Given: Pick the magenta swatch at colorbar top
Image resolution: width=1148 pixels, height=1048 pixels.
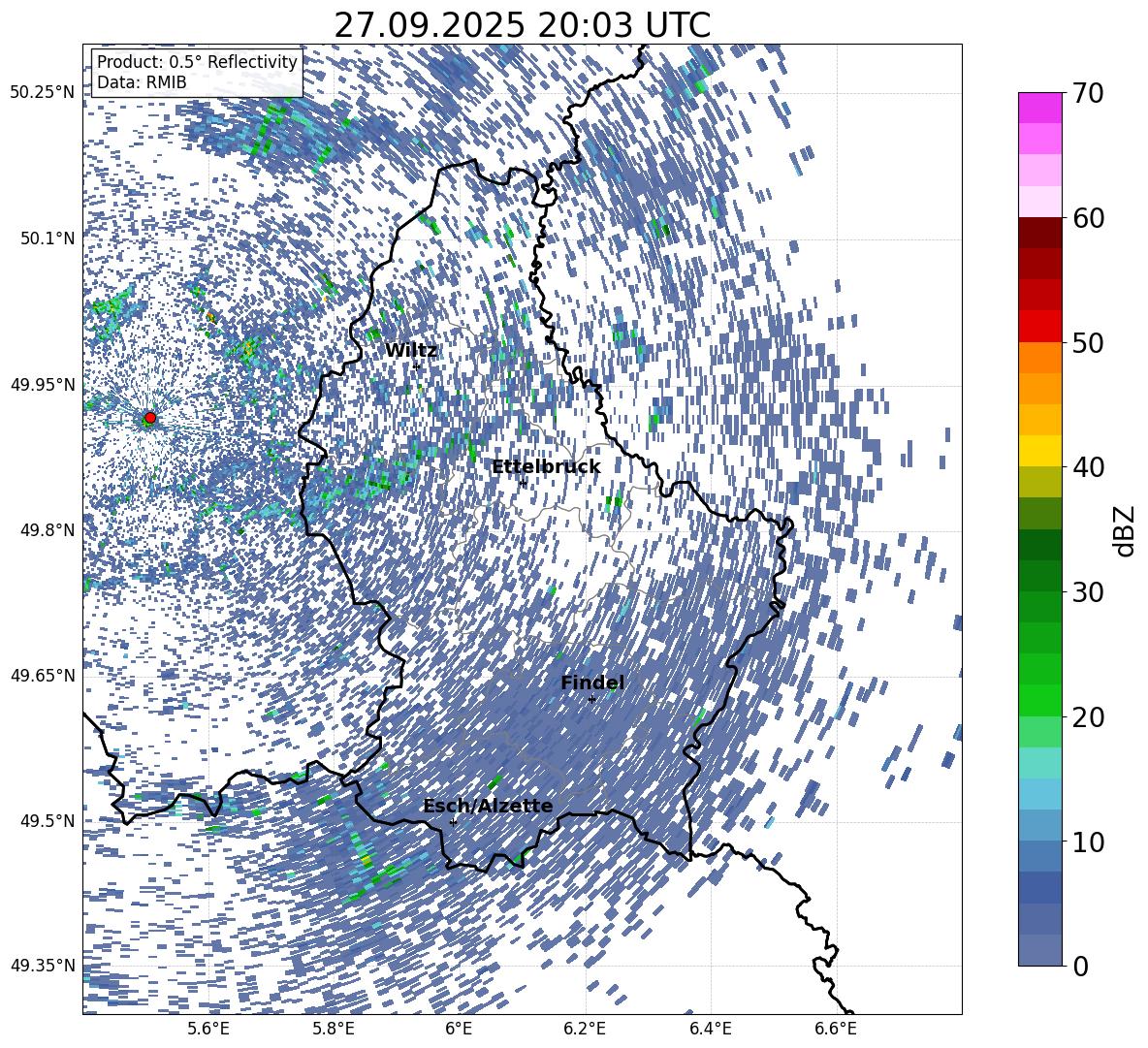Looking at the screenshot, I should pyautogui.click(x=1039, y=108).
